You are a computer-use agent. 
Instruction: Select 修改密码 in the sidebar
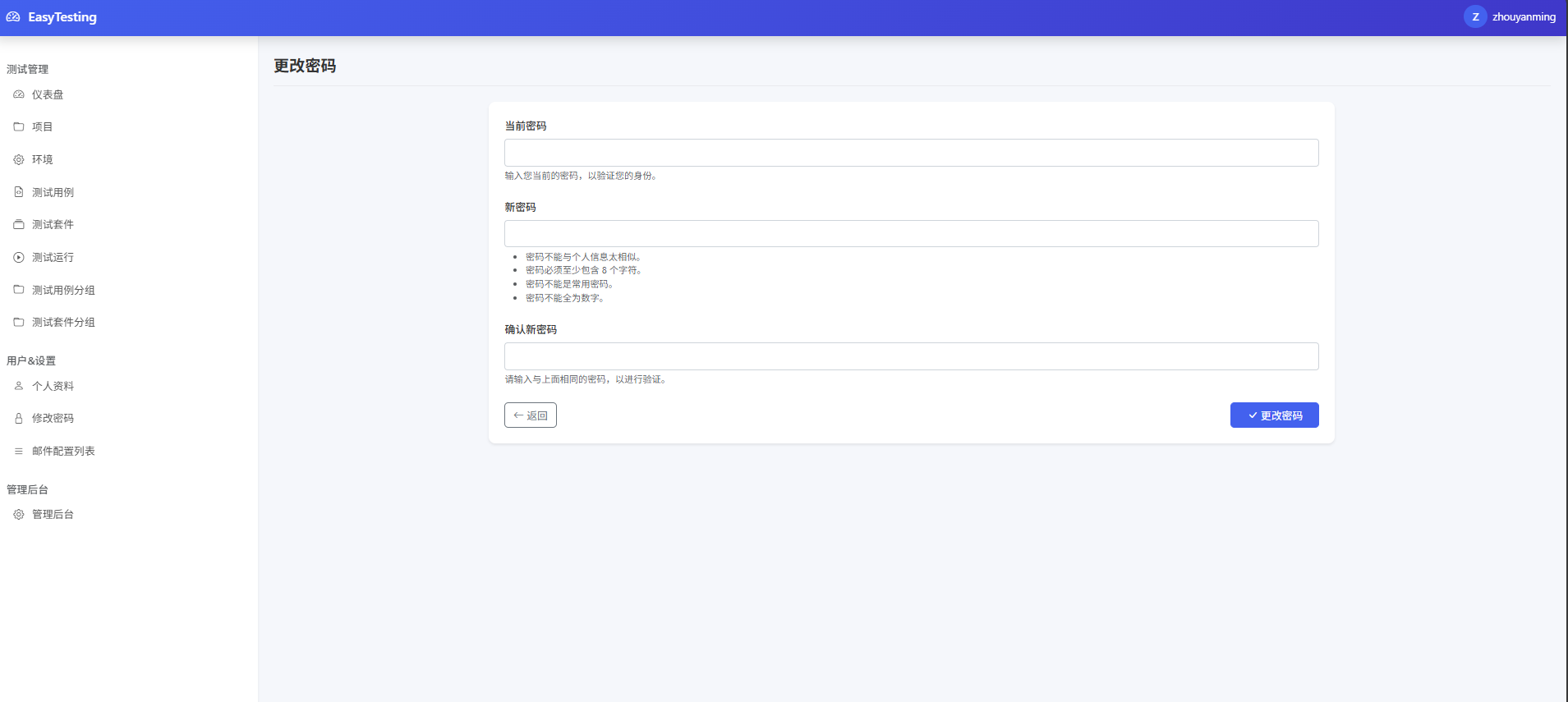click(53, 418)
